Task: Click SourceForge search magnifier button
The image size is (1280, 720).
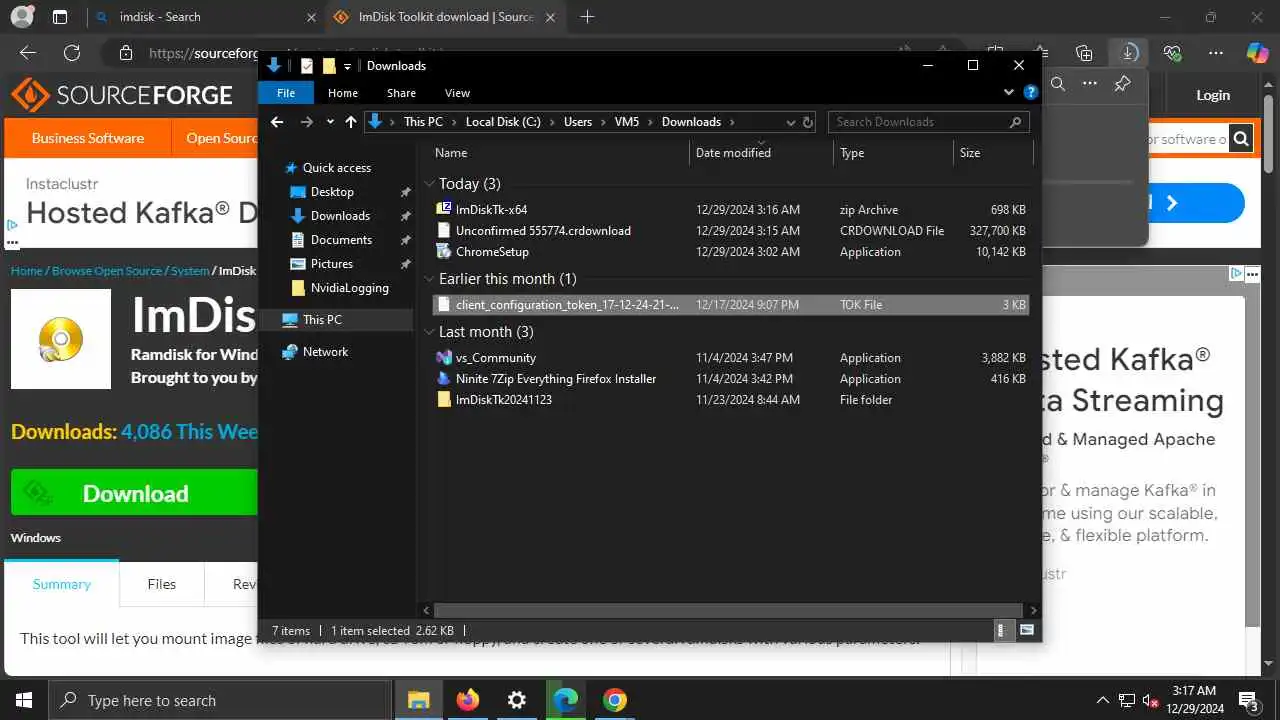Action: pos(1241,139)
